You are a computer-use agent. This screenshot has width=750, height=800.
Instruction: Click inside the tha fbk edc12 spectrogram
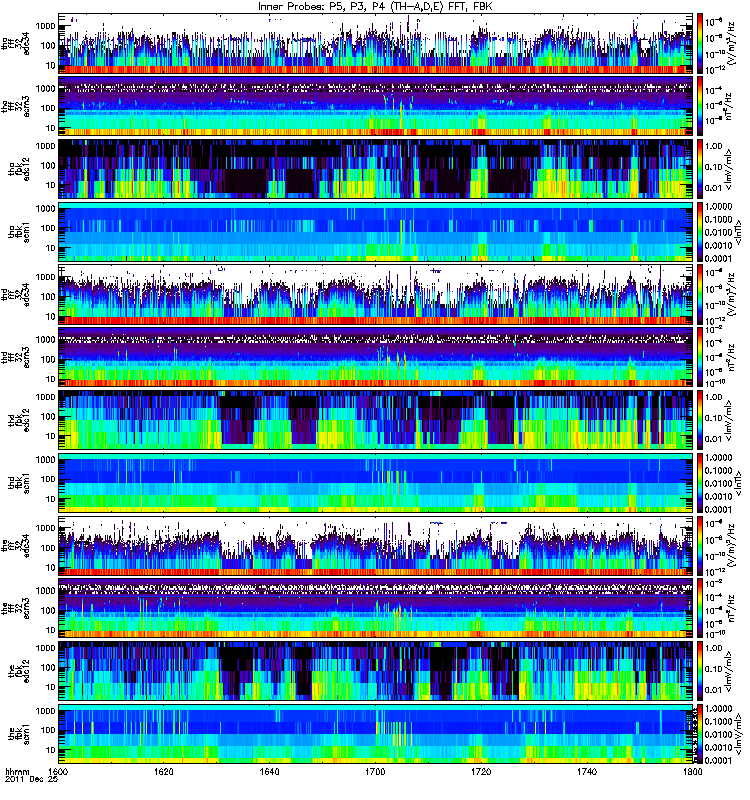click(375, 169)
